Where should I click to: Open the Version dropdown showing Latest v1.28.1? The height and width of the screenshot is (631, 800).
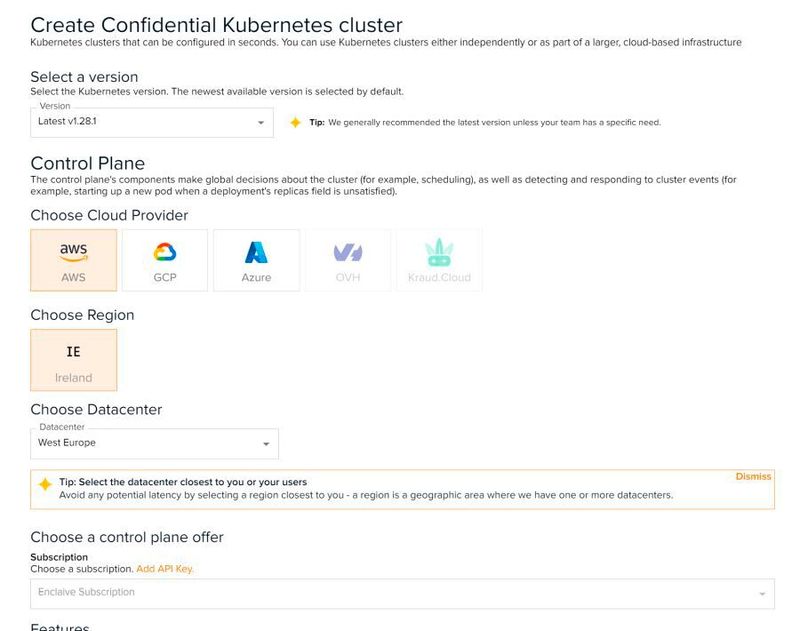(150, 122)
